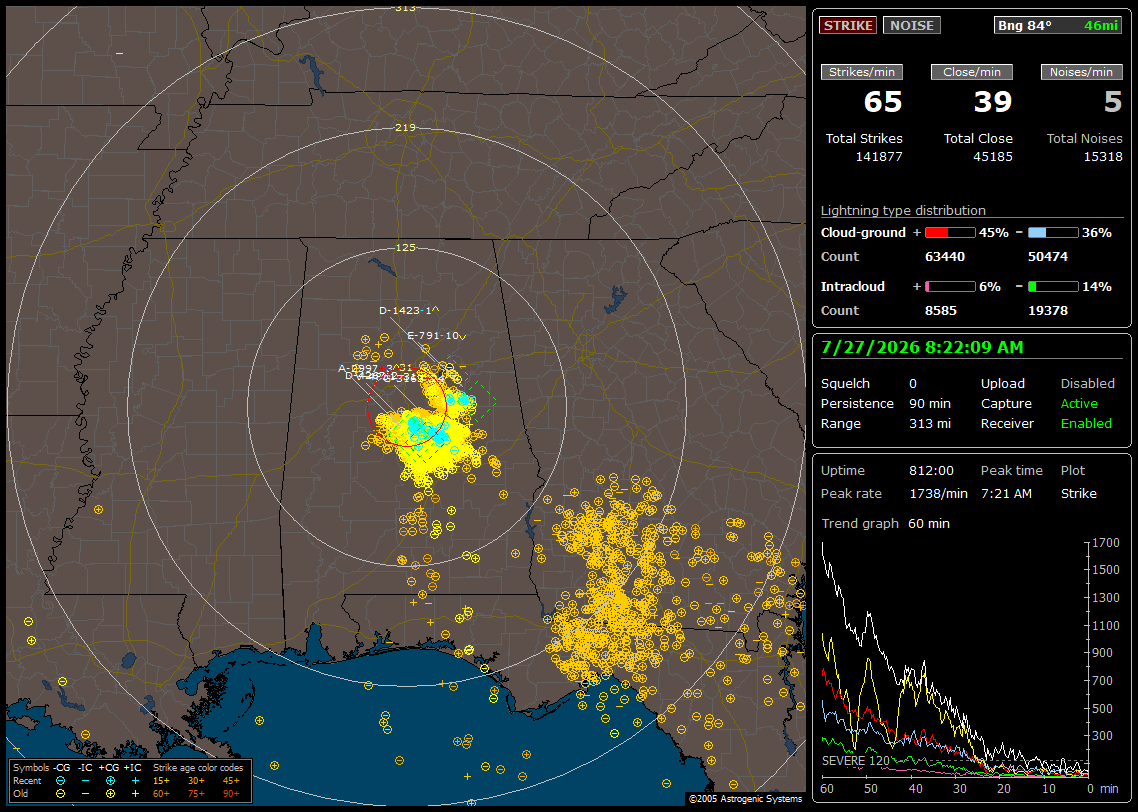Click the Receiver status Enabled
Image resolution: width=1138 pixels, height=812 pixels.
1086,424
